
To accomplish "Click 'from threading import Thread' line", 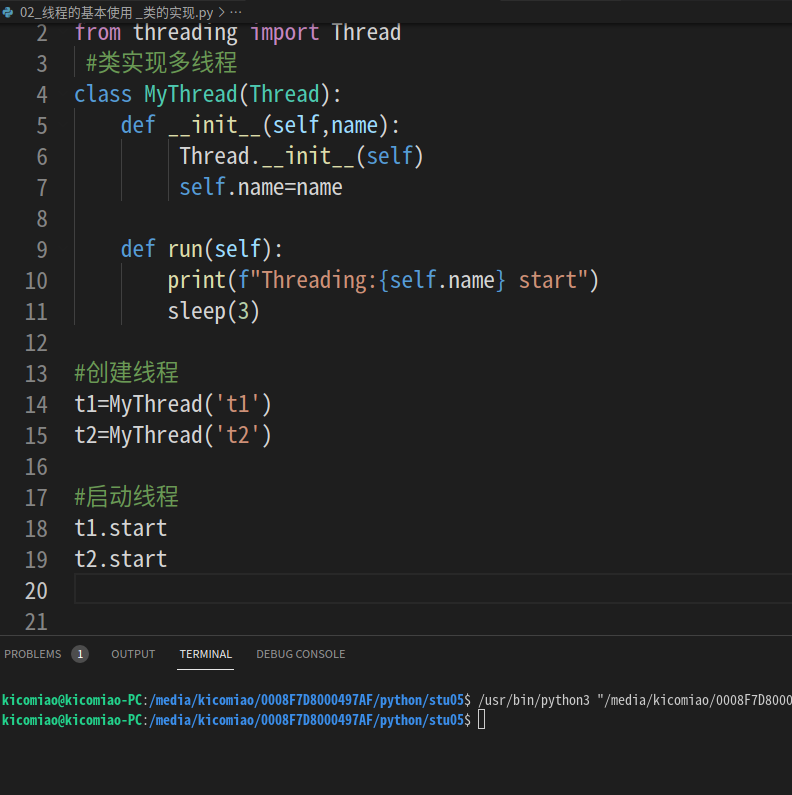I will point(237,33).
